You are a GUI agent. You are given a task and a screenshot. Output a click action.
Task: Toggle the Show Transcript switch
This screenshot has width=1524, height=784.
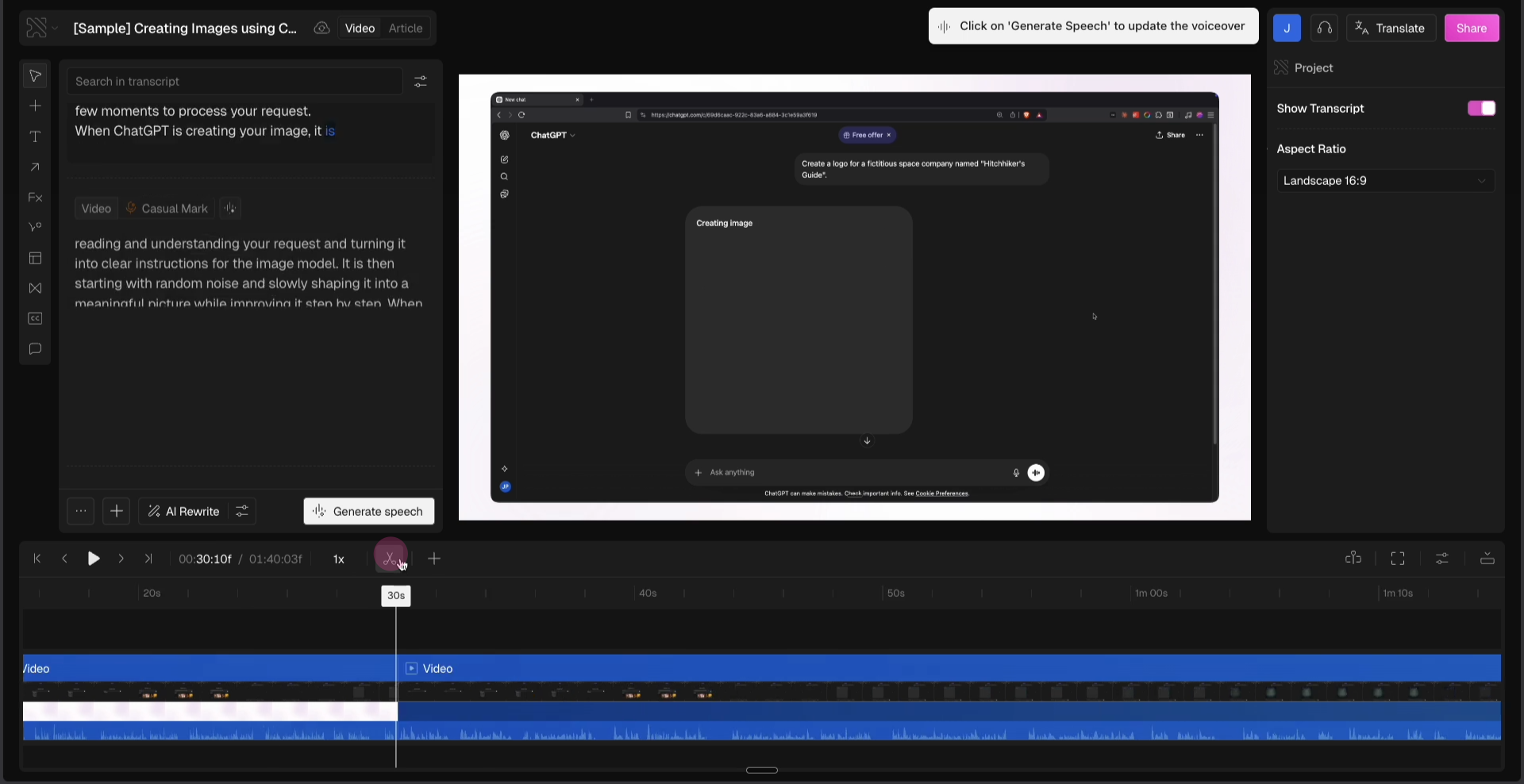tap(1481, 109)
